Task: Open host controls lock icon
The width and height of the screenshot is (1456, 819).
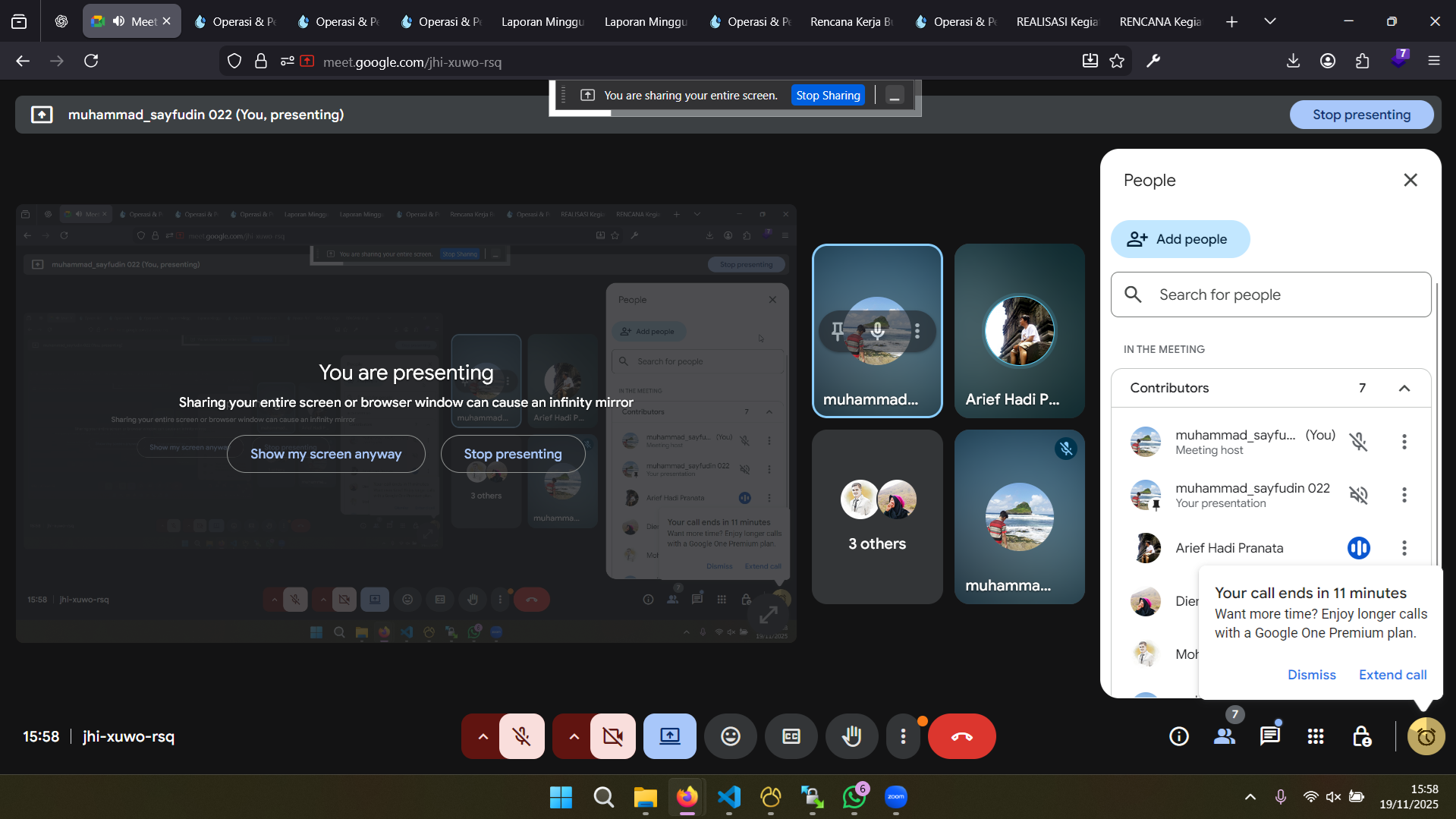Action: coord(1361,736)
